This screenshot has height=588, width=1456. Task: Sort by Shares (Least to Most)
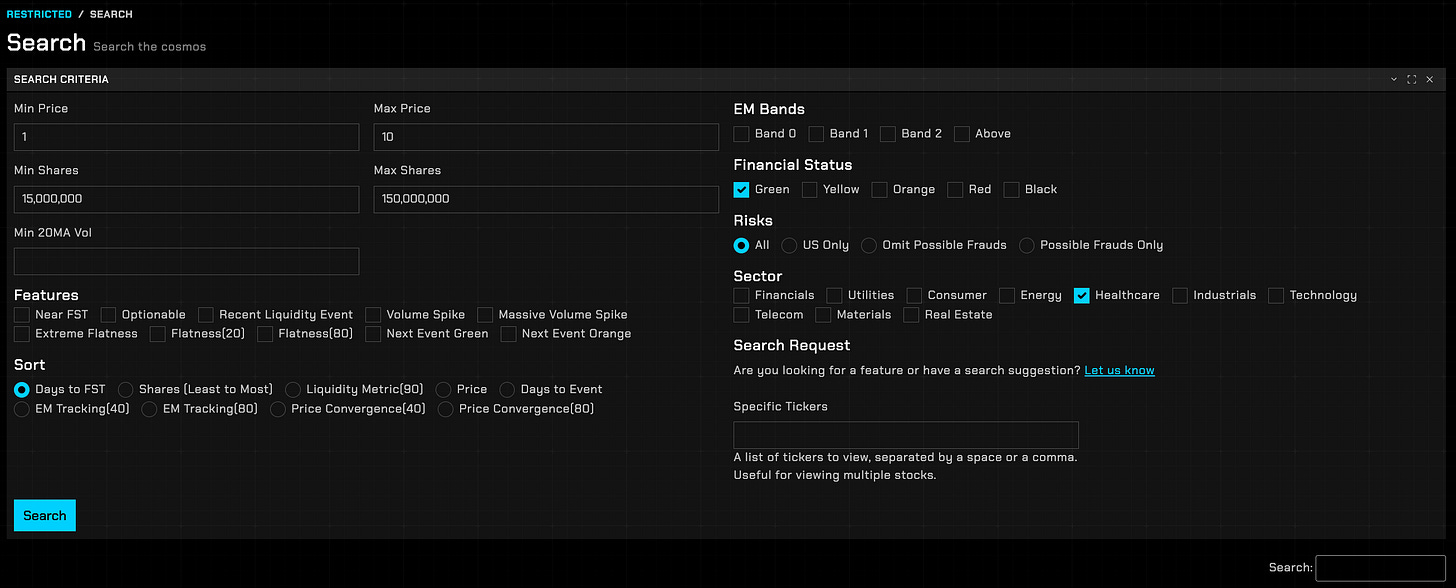tap(126, 390)
